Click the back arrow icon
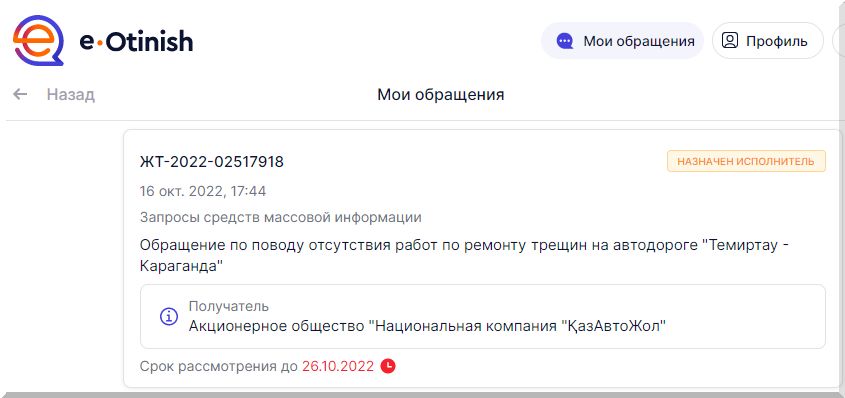This screenshot has width=845, height=398. point(20,95)
